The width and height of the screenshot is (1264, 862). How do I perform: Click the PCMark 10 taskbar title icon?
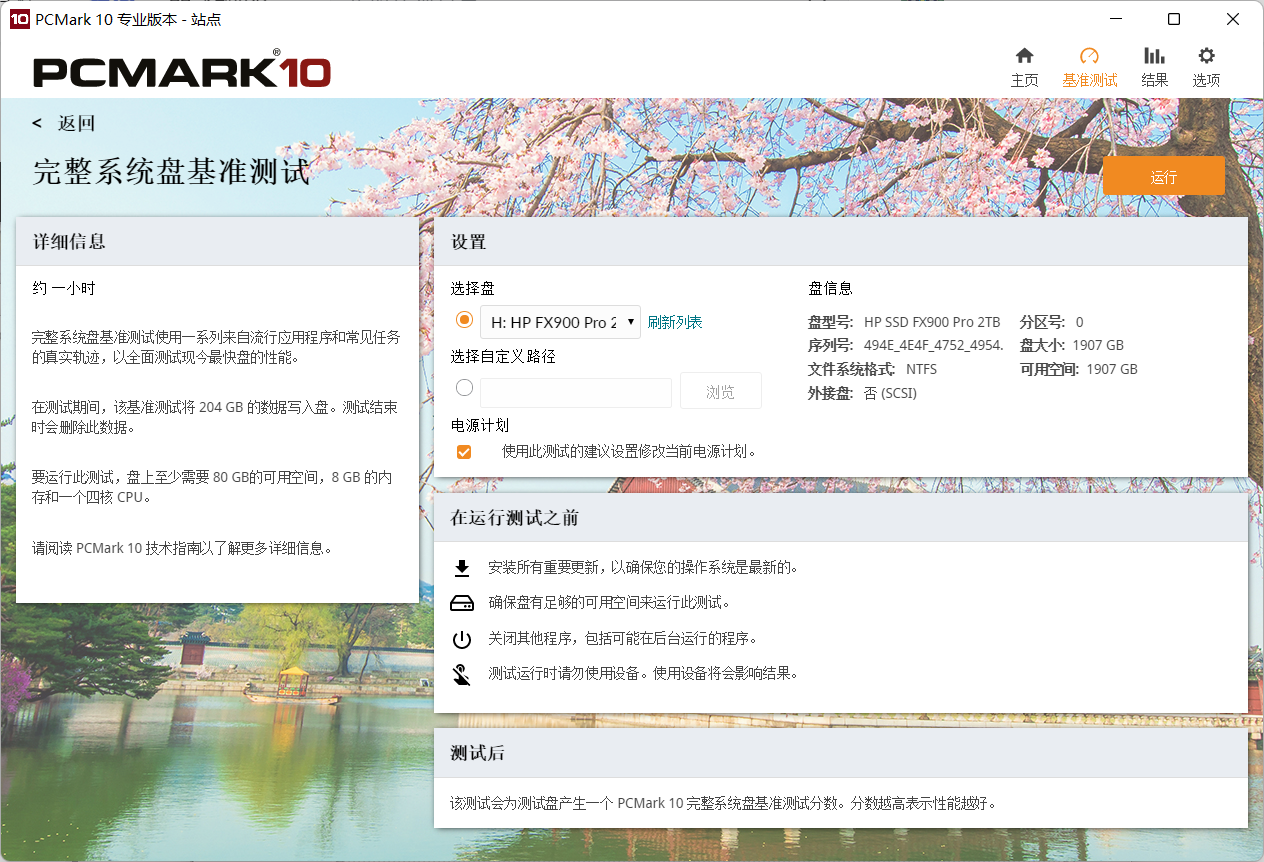(x=18, y=19)
